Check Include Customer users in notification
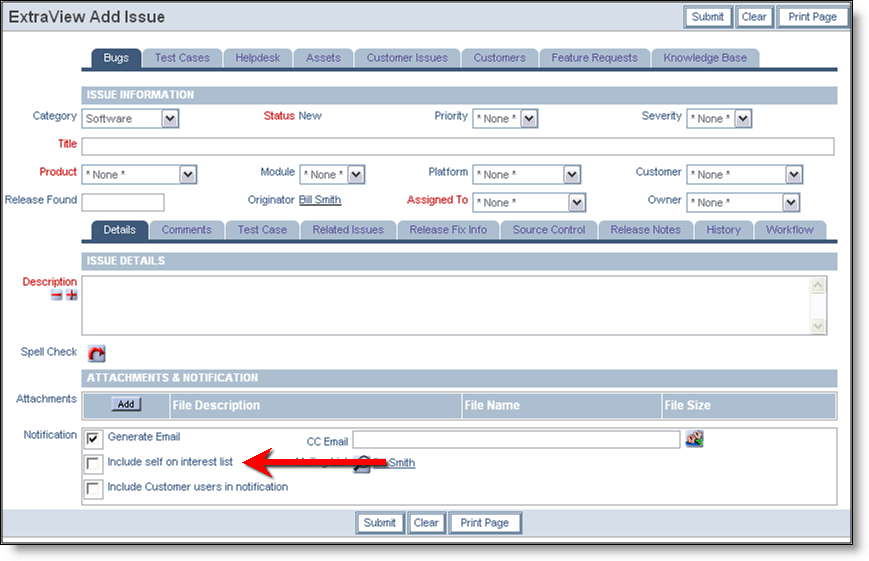The image size is (869, 561). pos(93,488)
